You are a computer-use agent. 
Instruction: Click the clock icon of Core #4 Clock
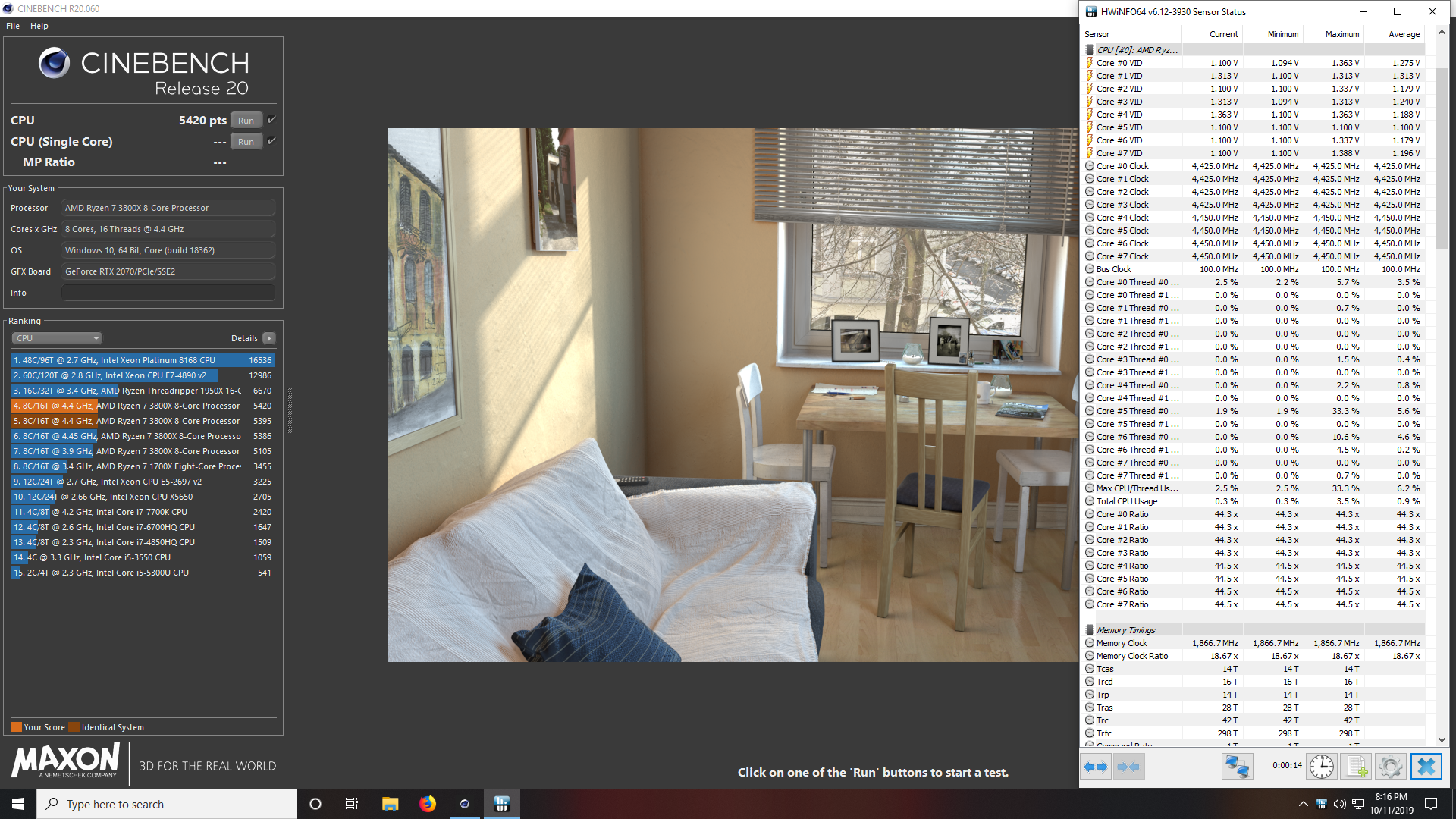pos(1090,218)
